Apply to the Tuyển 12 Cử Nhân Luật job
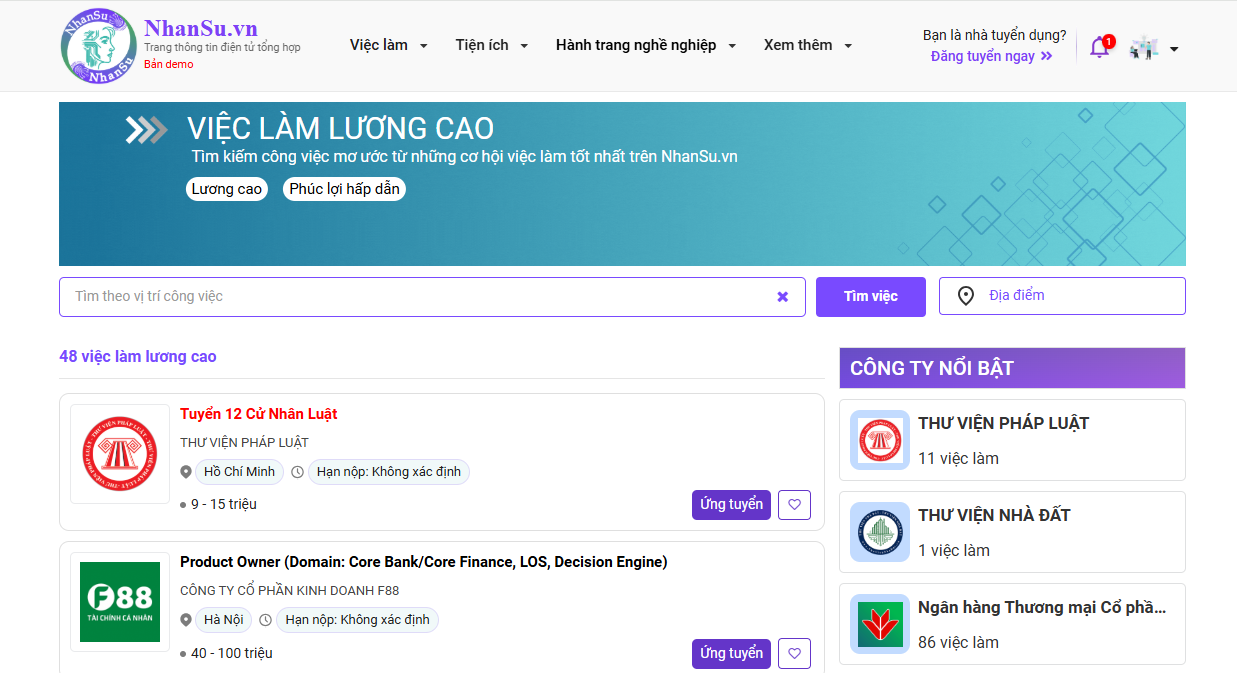This screenshot has height=673, width=1237. click(731, 505)
